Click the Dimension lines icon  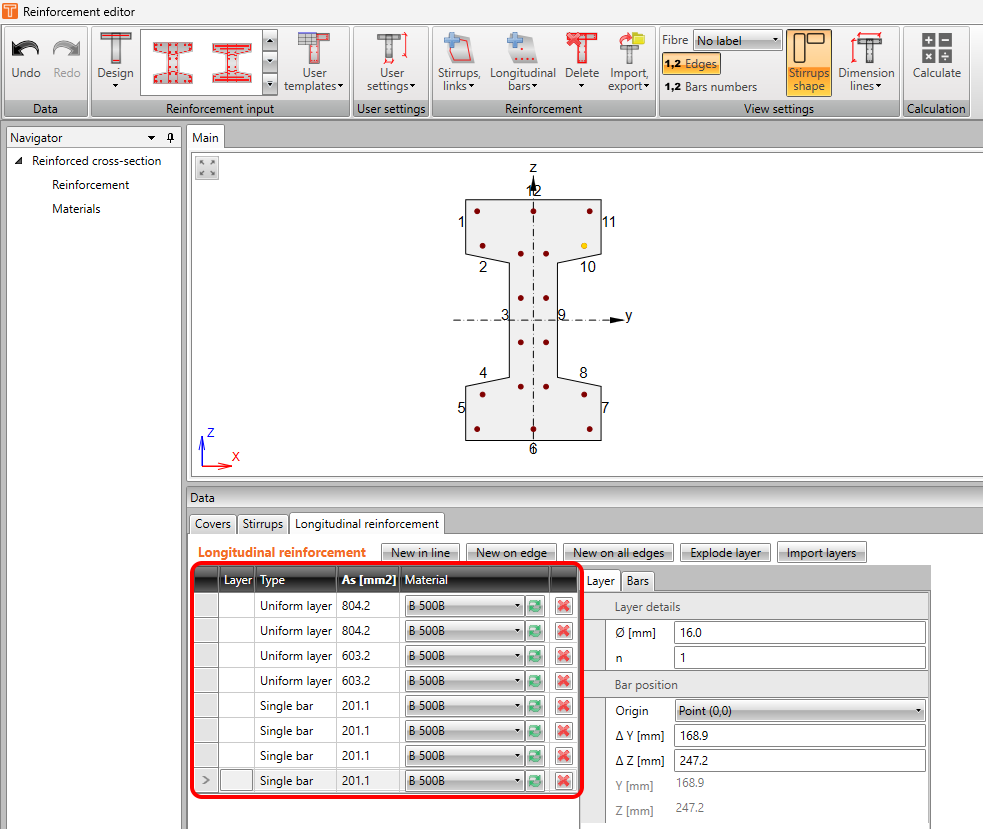pyautogui.click(x=866, y=62)
